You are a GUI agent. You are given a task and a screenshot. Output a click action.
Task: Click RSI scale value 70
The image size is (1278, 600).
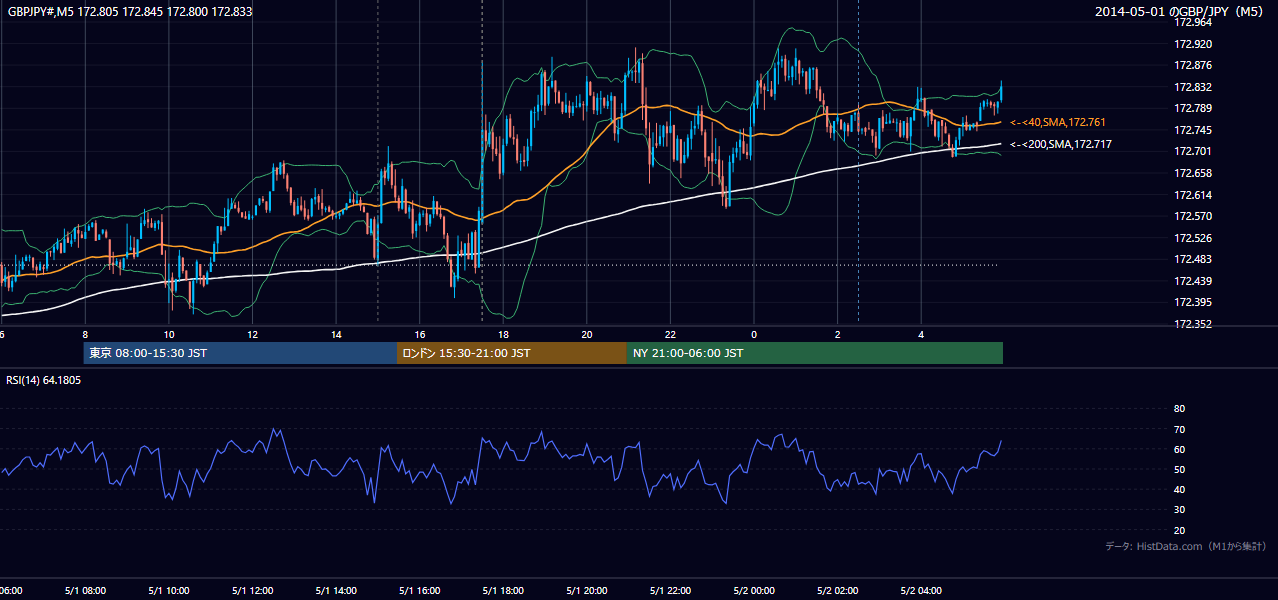pyautogui.click(x=1179, y=429)
